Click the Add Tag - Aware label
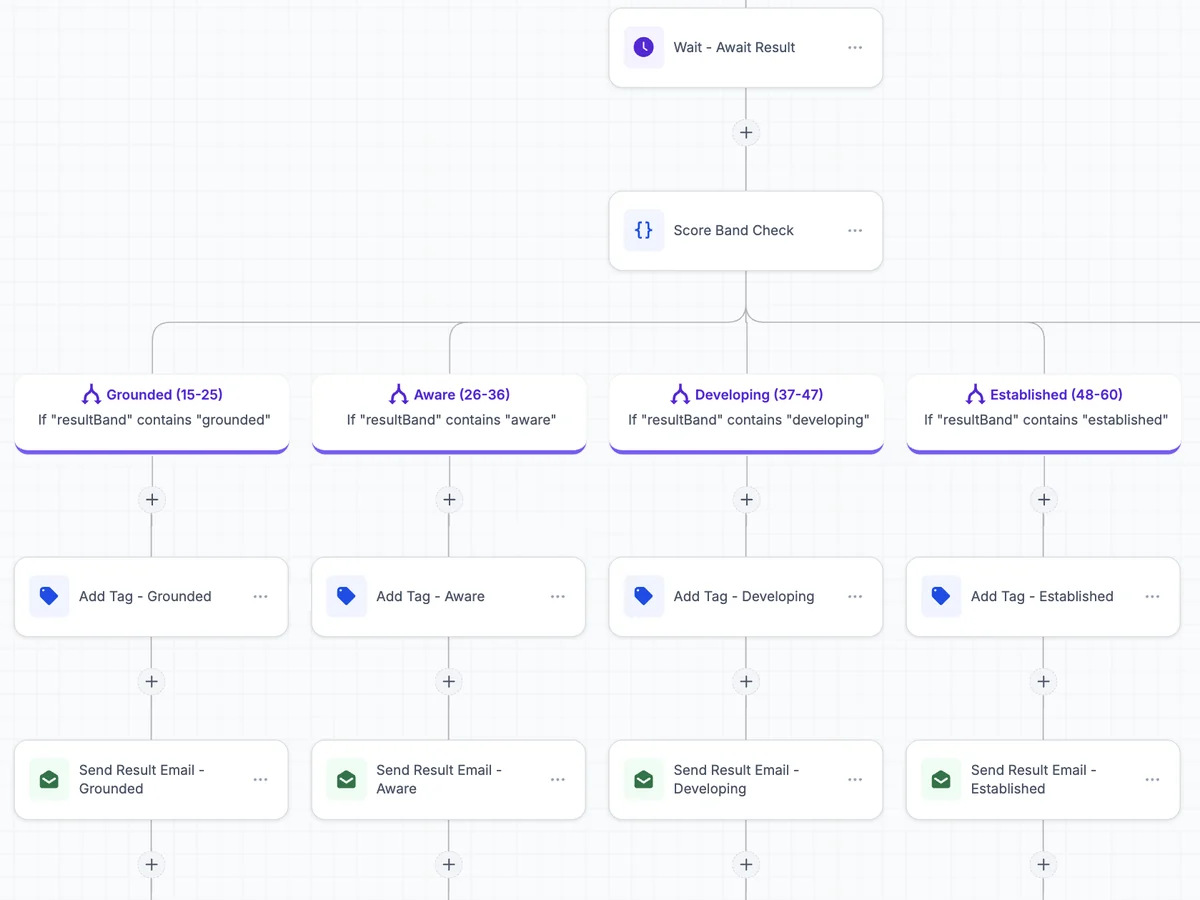This screenshot has height=900, width=1200. [x=430, y=596]
